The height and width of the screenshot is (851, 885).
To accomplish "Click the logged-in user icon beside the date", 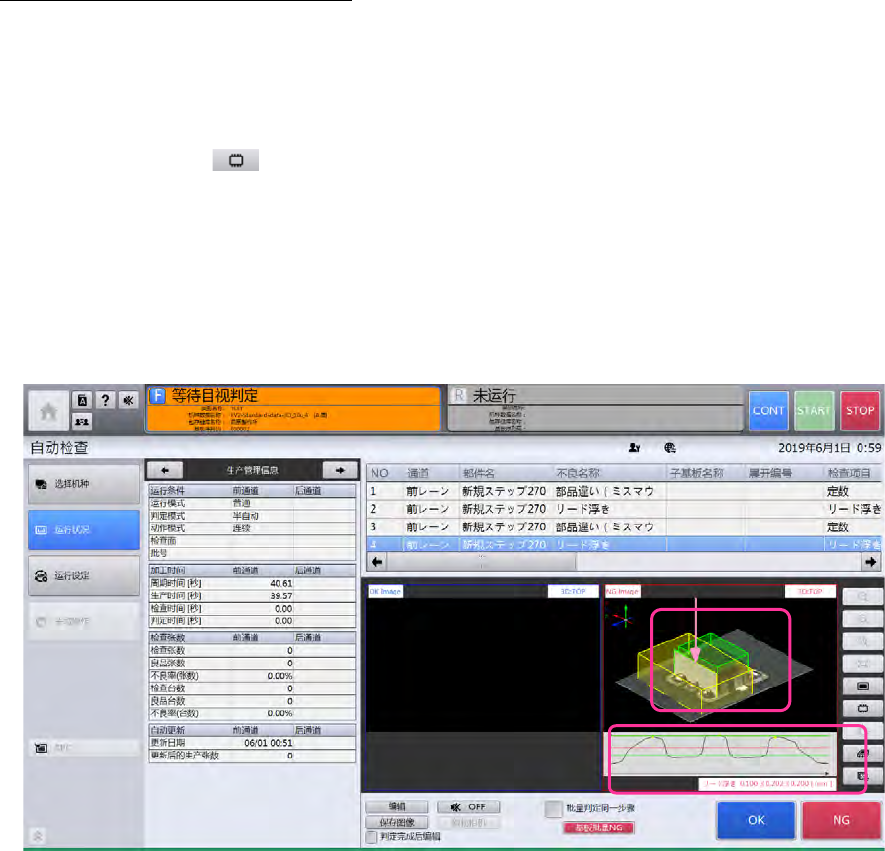I will (634, 448).
